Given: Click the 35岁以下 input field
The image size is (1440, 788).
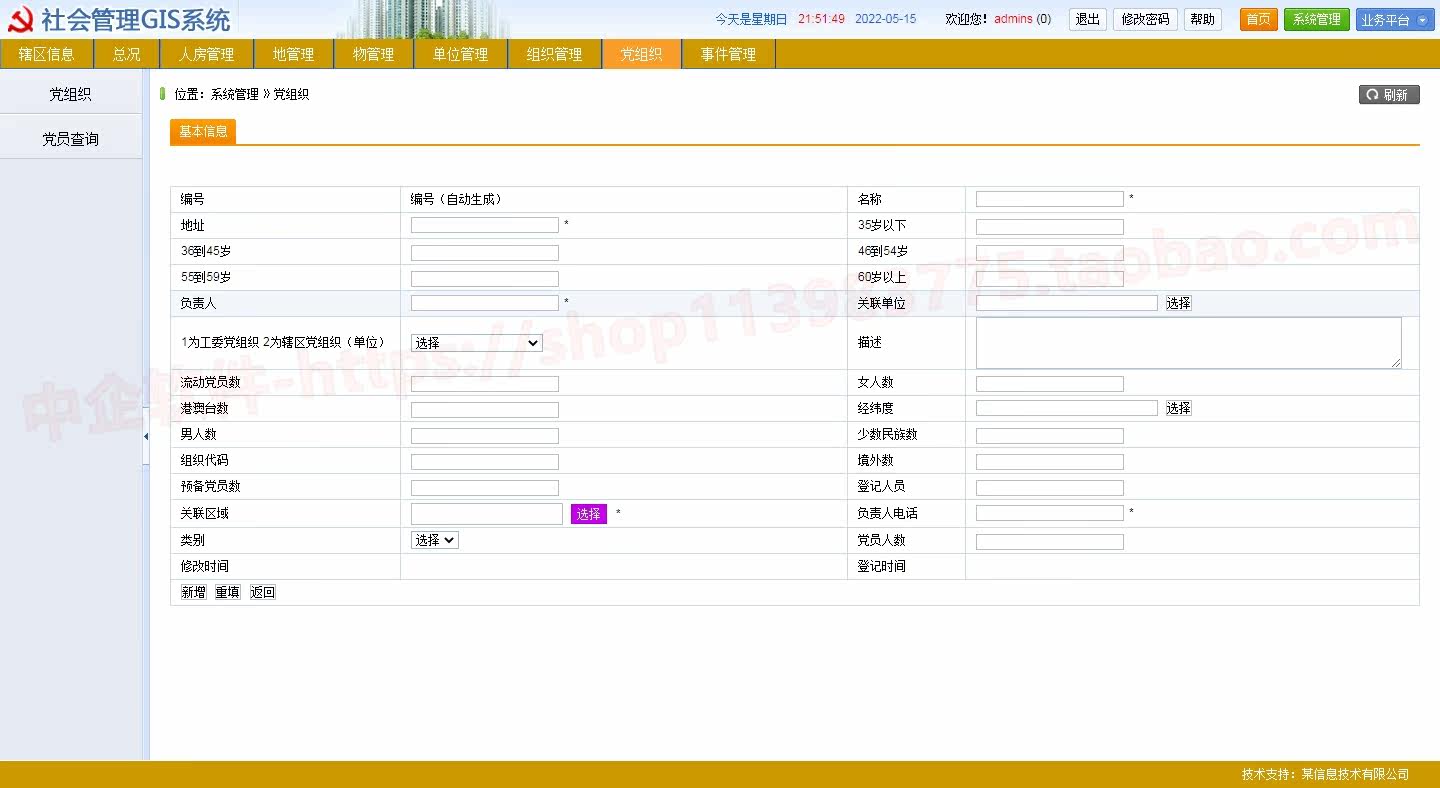Looking at the screenshot, I should (x=1050, y=227).
